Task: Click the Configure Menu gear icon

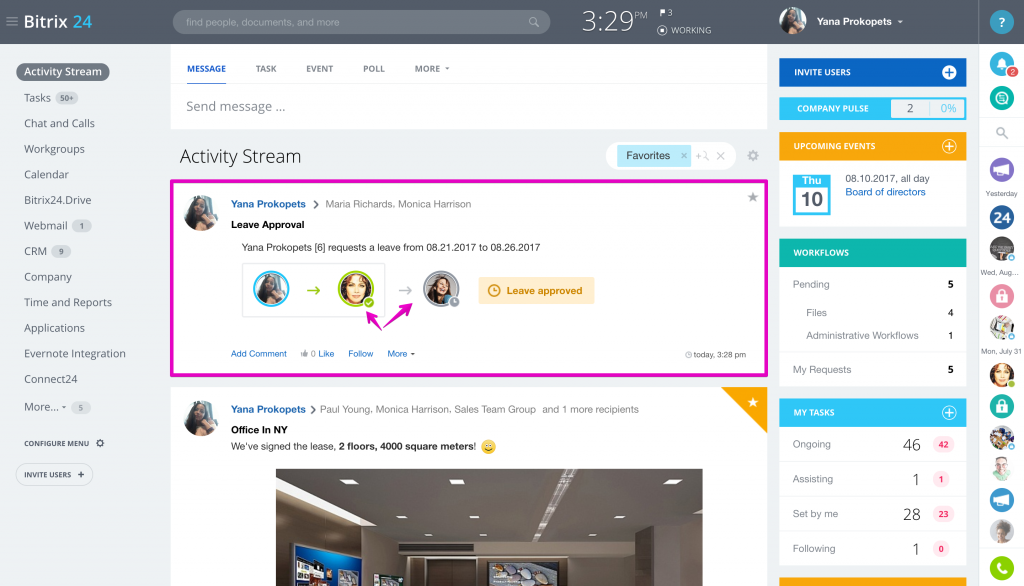Action: point(100,443)
